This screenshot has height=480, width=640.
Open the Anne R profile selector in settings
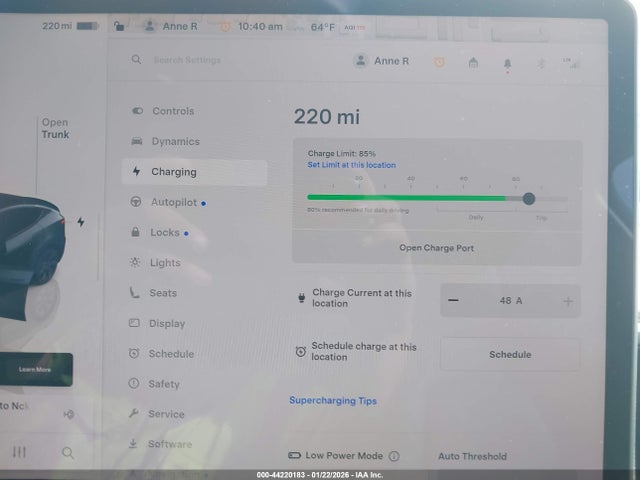[x=381, y=61]
